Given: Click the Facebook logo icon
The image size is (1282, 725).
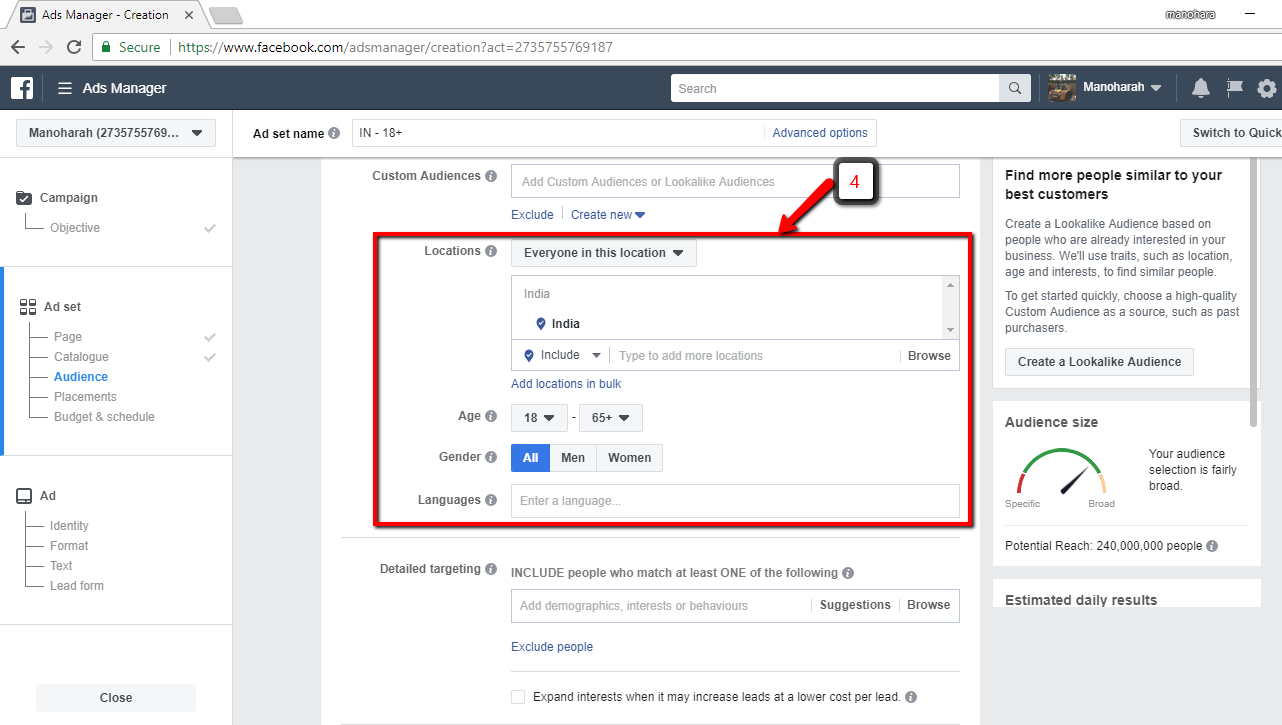Looking at the screenshot, I should [22, 88].
